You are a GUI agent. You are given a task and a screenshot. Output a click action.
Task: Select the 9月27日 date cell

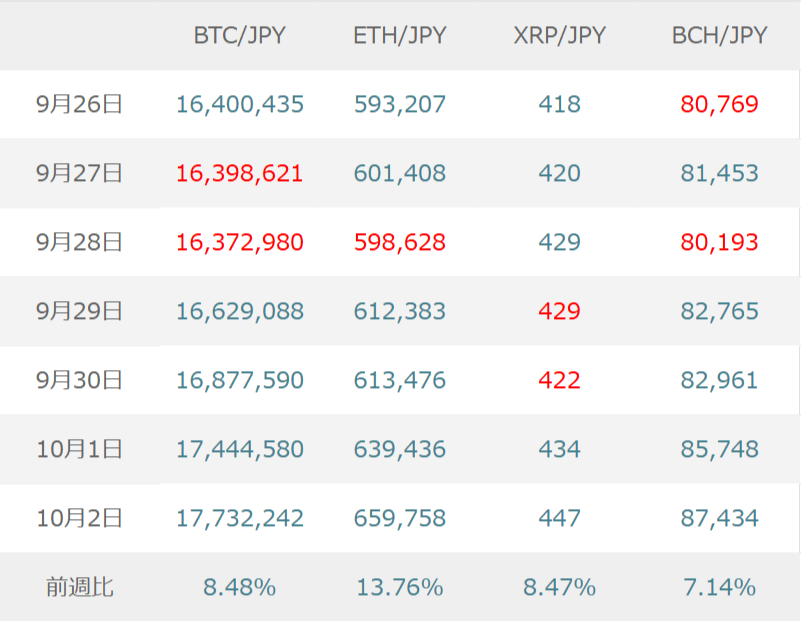point(79,173)
